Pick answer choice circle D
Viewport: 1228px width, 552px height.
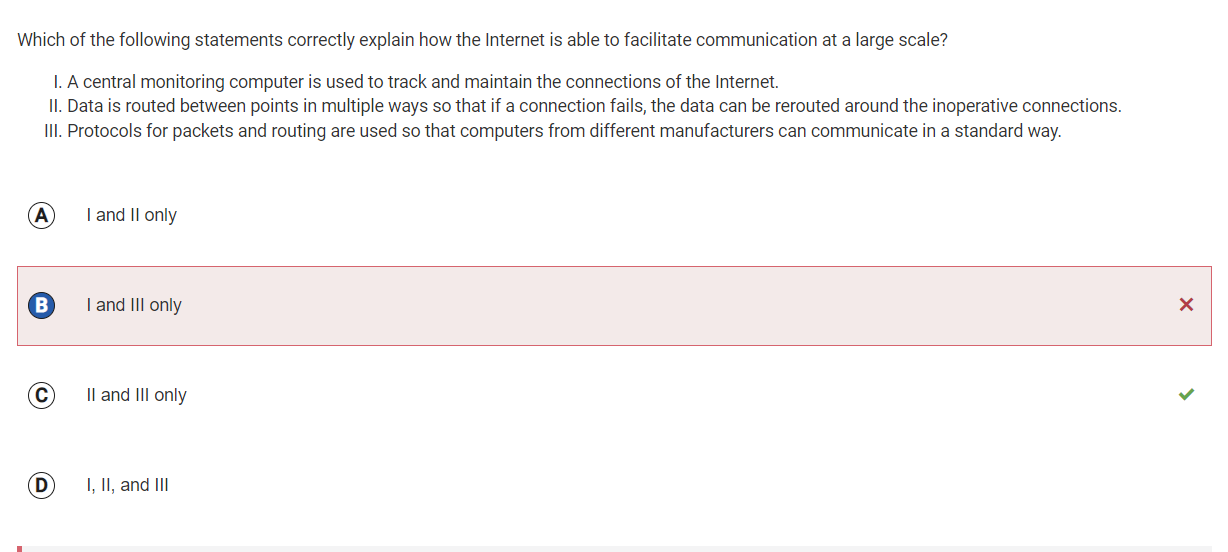click(41, 485)
